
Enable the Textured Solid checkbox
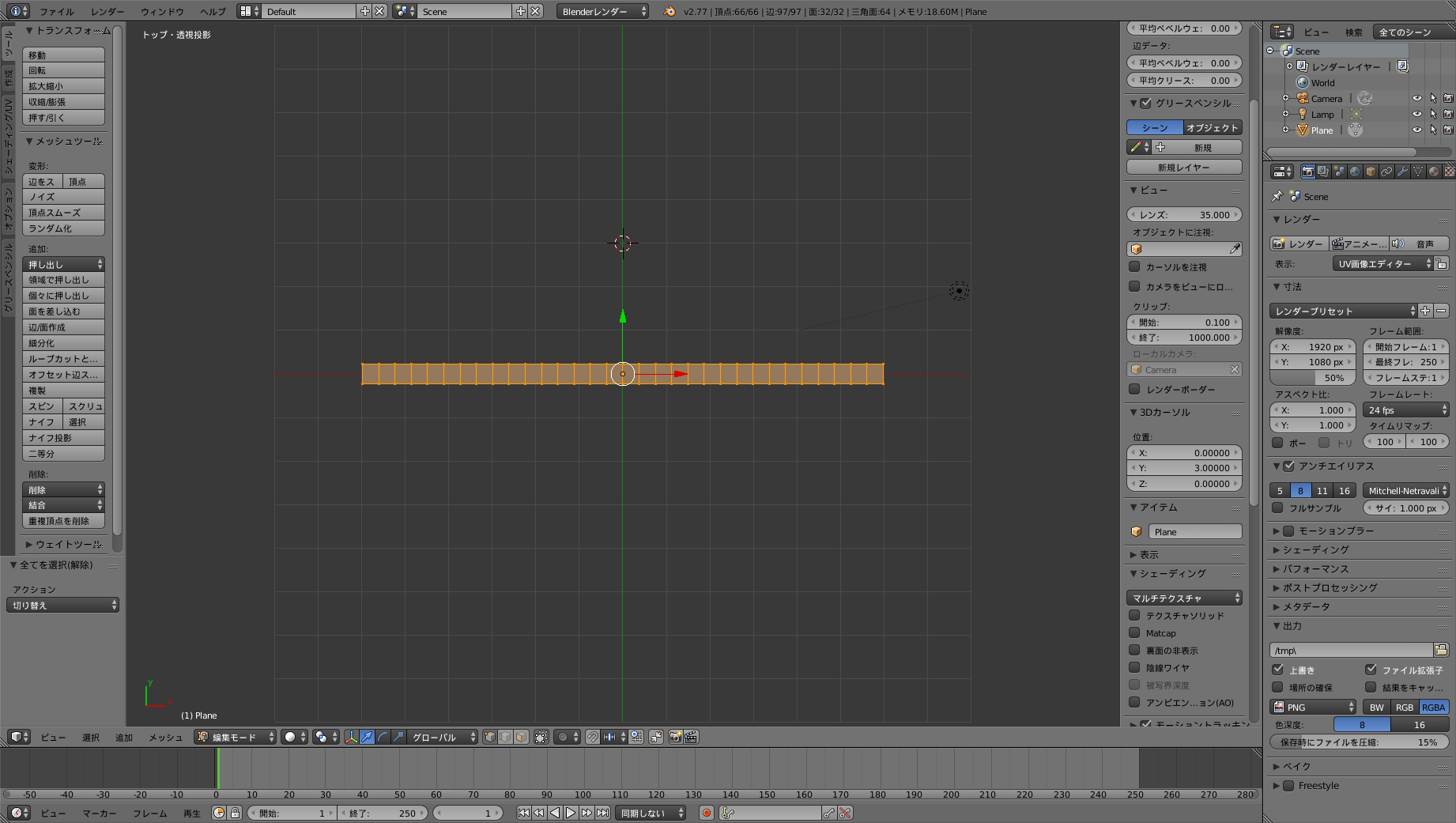pyautogui.click(x=1134, y=615)
